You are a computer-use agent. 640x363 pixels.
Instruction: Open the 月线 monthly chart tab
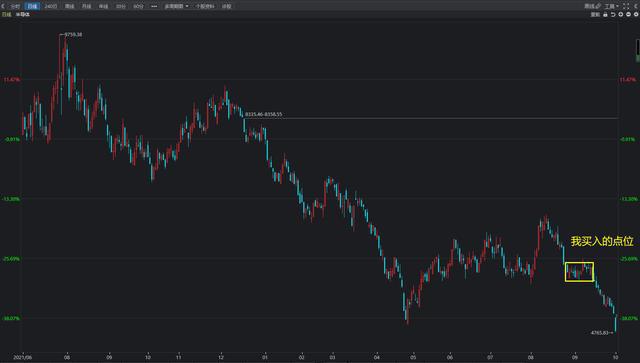click(87, 6)
